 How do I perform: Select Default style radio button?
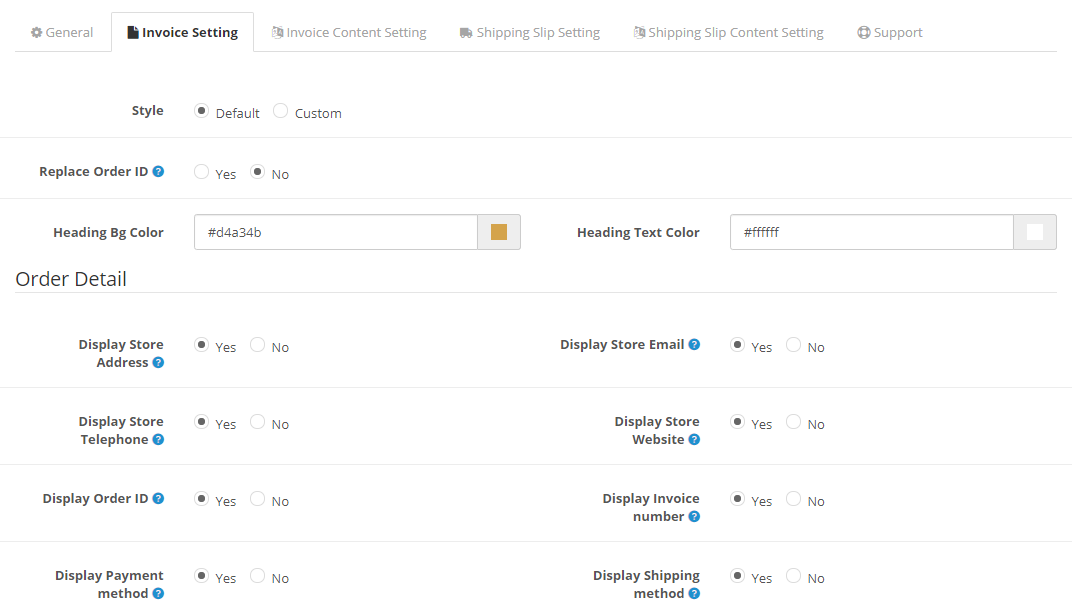click(201, 110)
